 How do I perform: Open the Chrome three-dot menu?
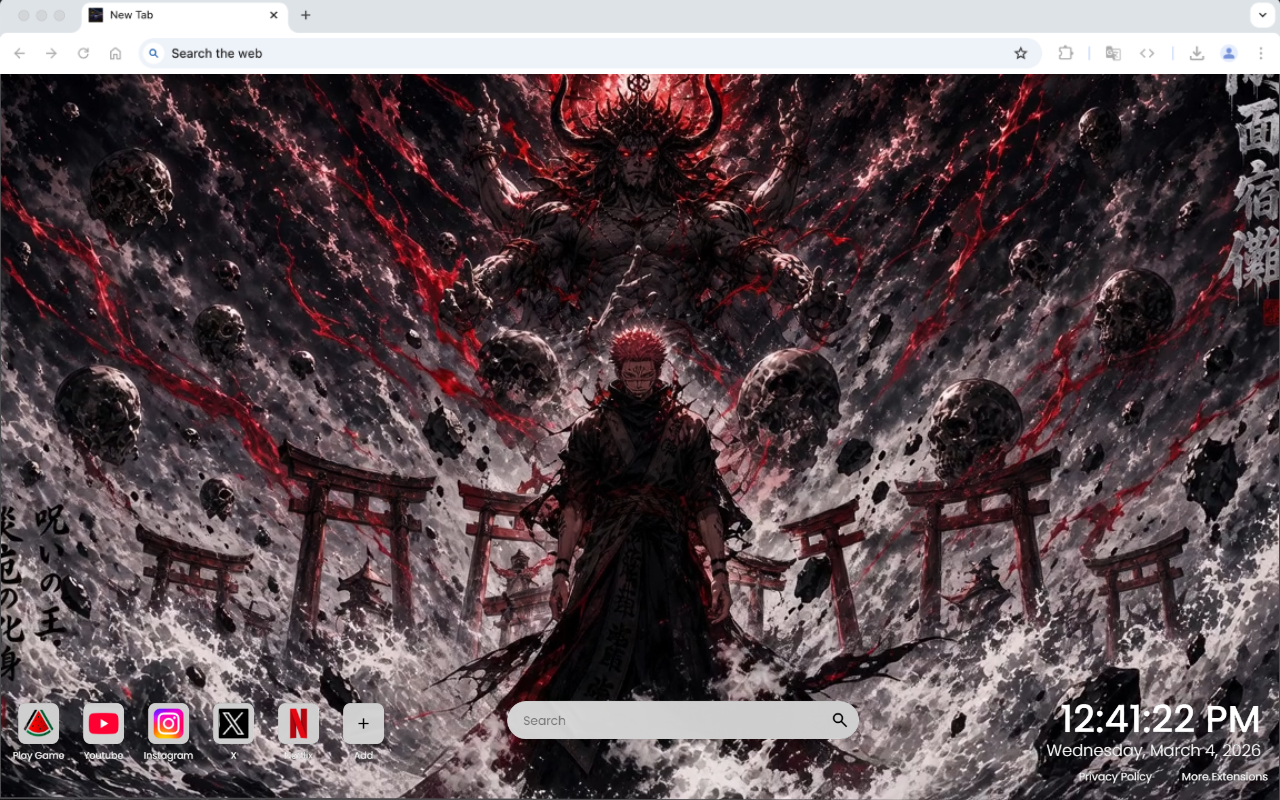click(x=1261, y=53)
